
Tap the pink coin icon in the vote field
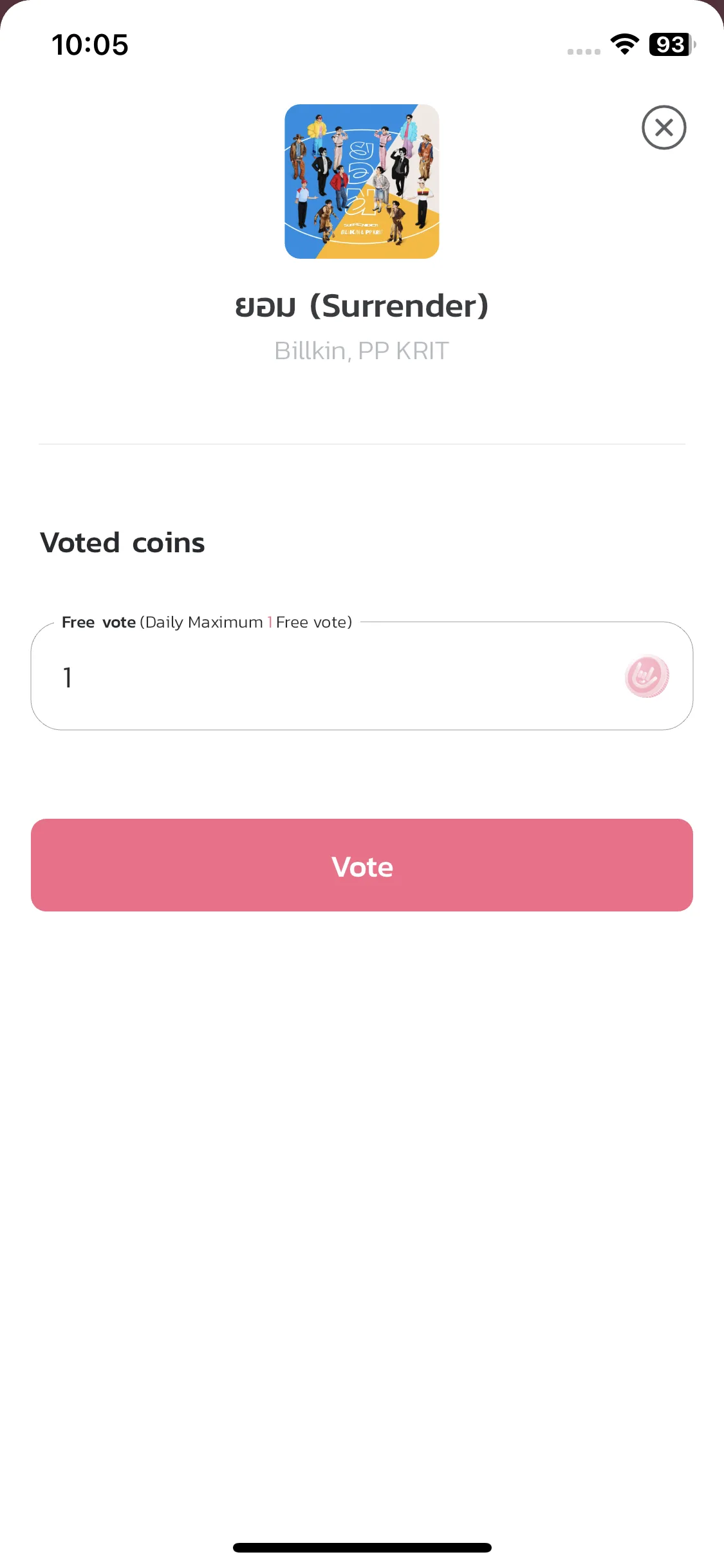pos(647,677)
